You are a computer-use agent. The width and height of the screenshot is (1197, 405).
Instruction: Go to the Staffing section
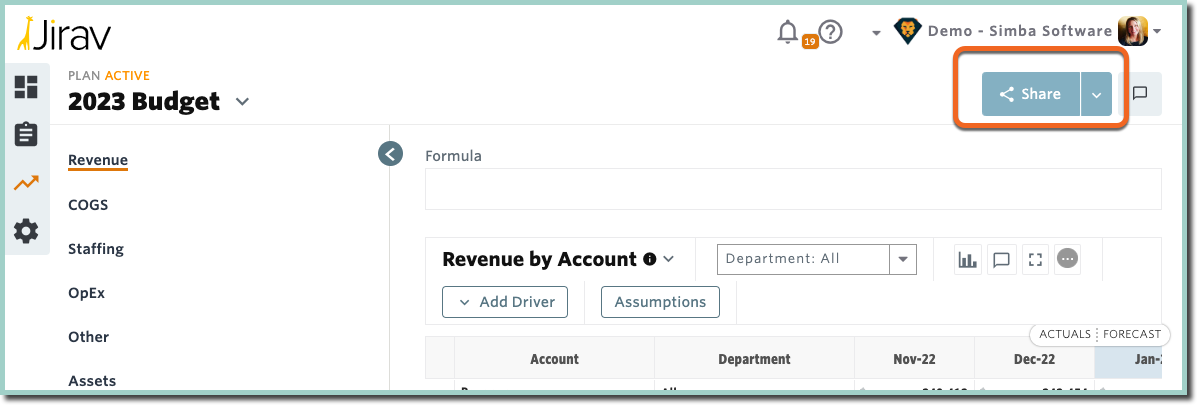coord(95,249)
